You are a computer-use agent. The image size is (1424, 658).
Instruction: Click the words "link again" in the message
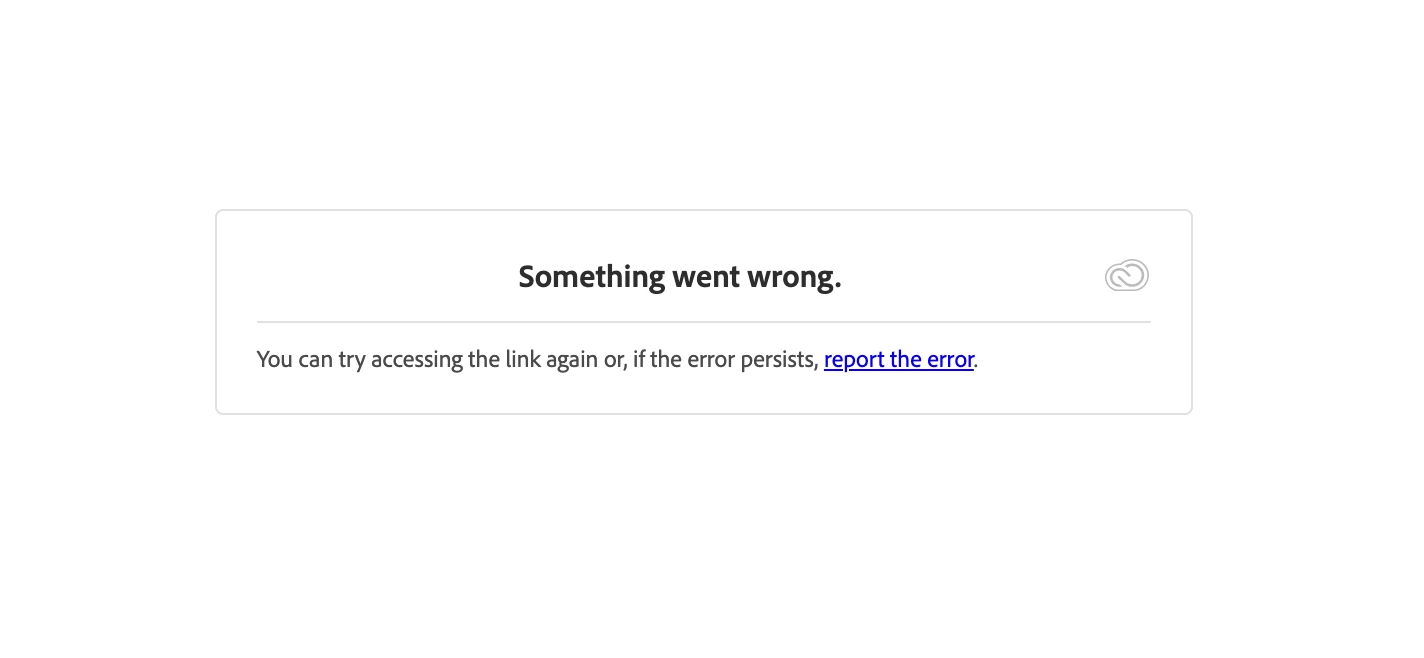click(x=550, y=359)
